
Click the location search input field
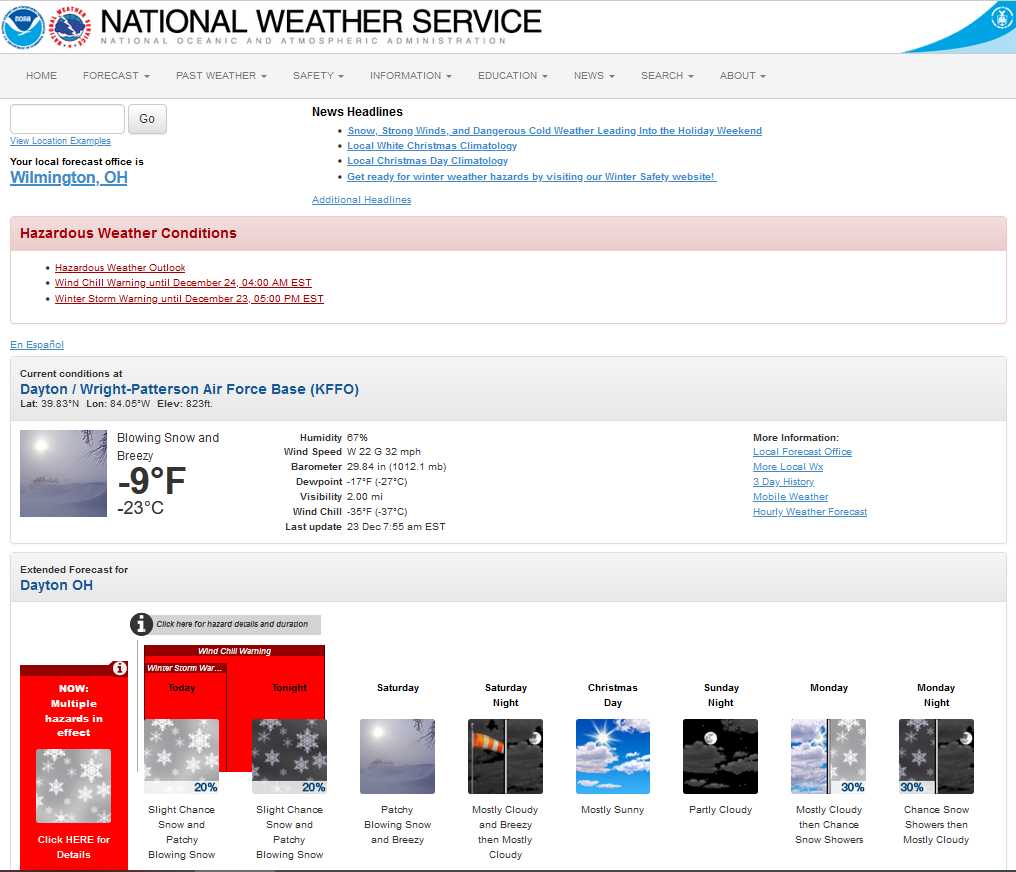(67, 119)
